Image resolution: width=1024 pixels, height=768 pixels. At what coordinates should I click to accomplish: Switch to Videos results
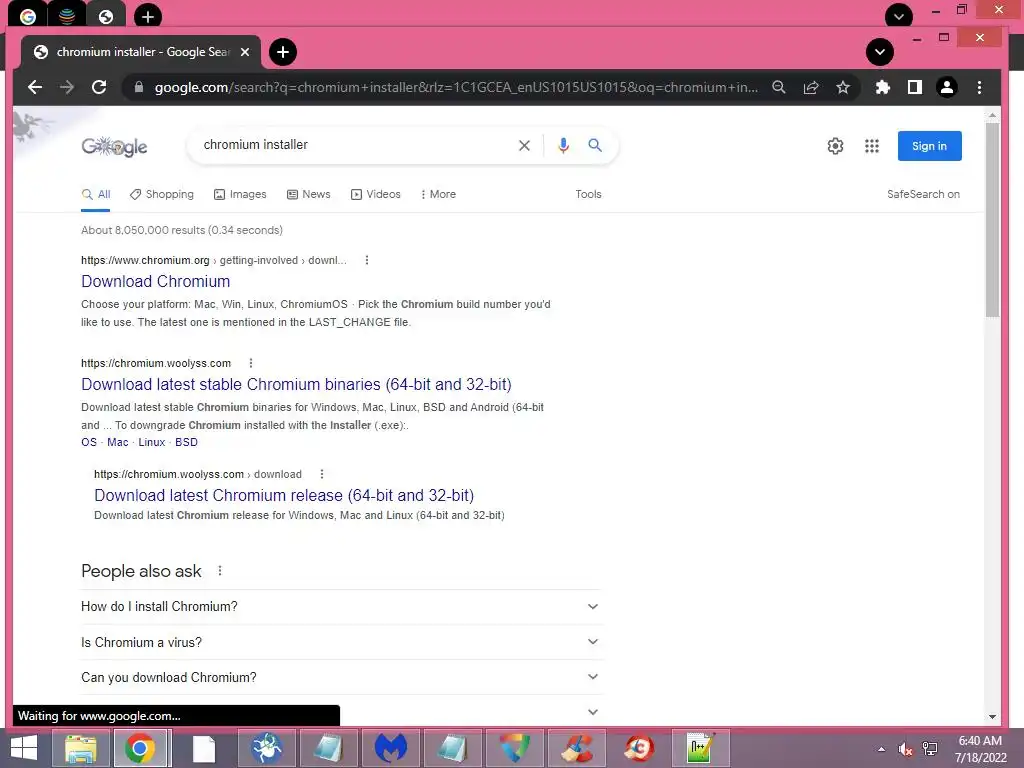376,194
